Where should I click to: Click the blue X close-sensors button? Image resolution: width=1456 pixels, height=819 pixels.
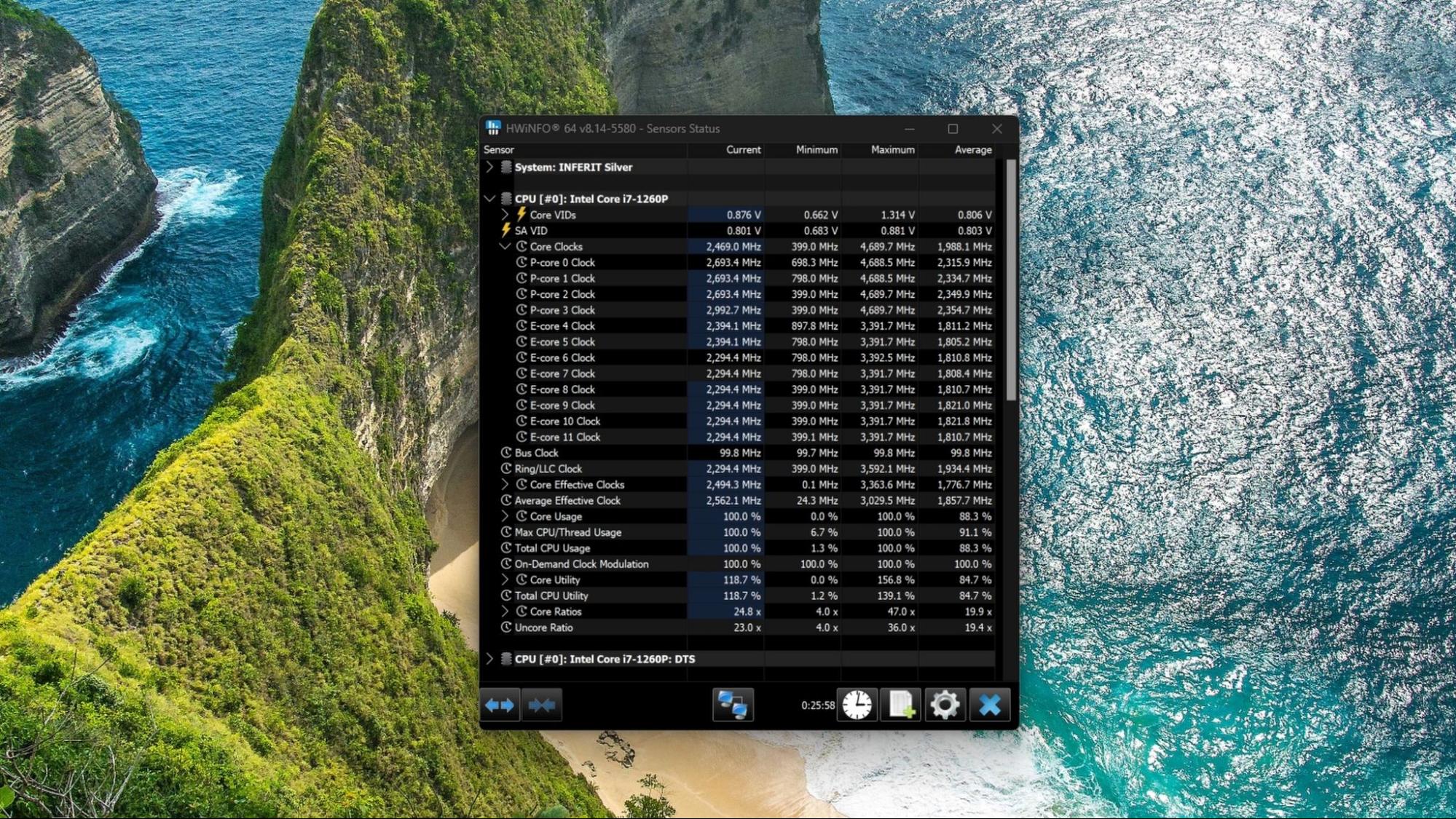[989, 705]
